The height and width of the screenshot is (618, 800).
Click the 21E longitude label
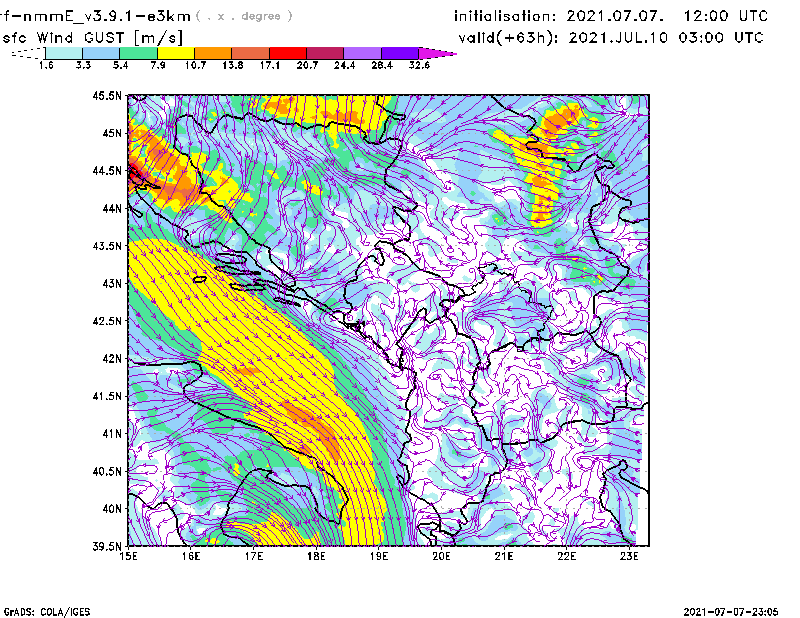tap(504, 556)
